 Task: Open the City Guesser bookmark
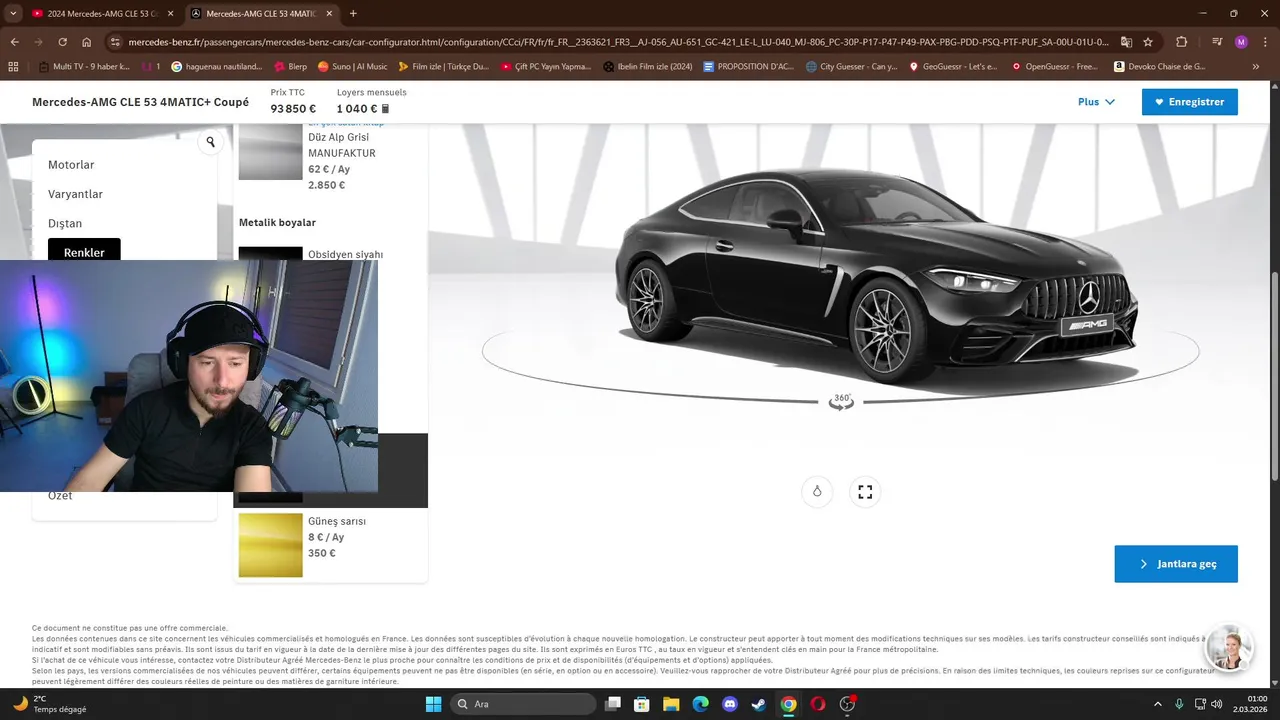(x=851, y=66)
